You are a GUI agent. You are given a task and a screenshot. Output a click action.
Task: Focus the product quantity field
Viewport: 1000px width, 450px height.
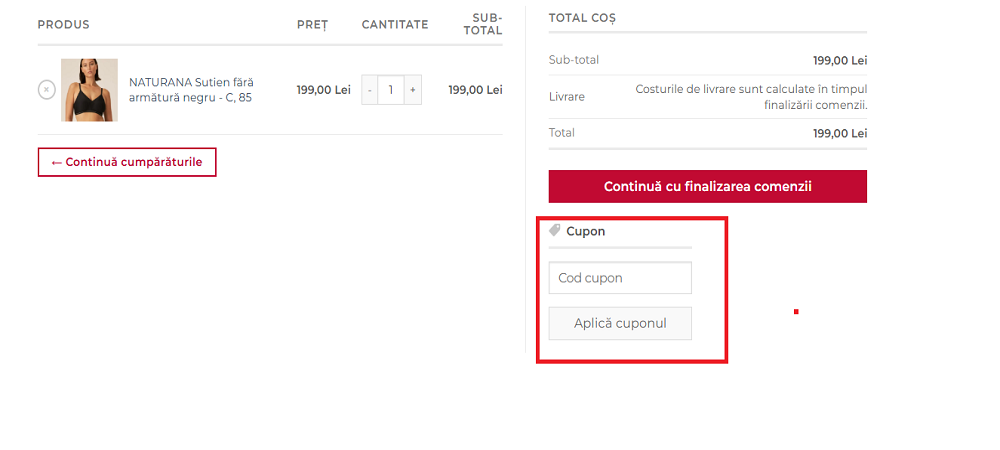391,90
